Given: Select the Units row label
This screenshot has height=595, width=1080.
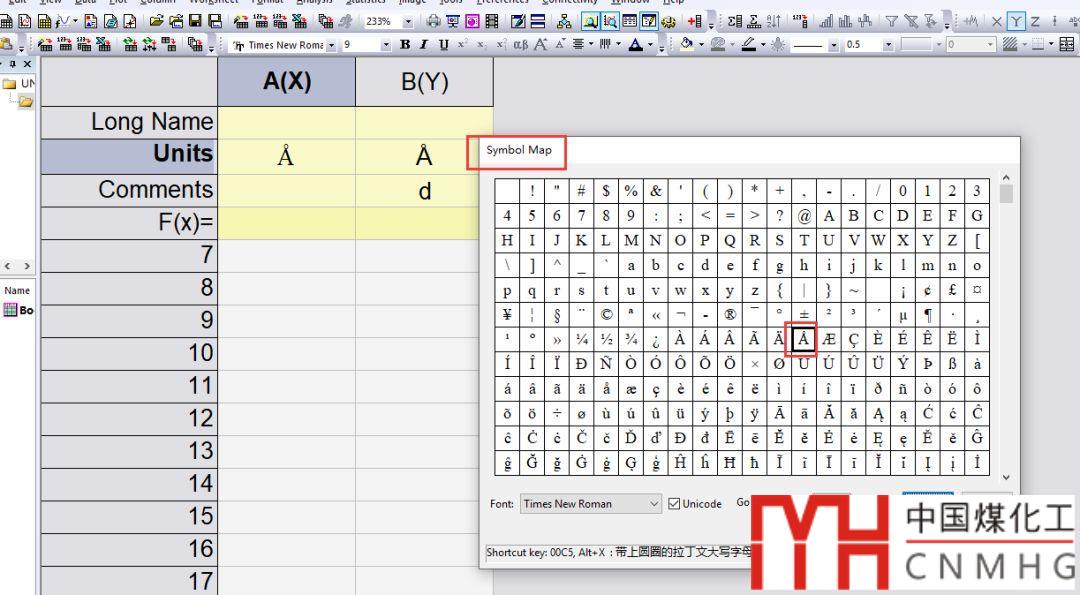Looking at the screenshot, I should (129, 156).
